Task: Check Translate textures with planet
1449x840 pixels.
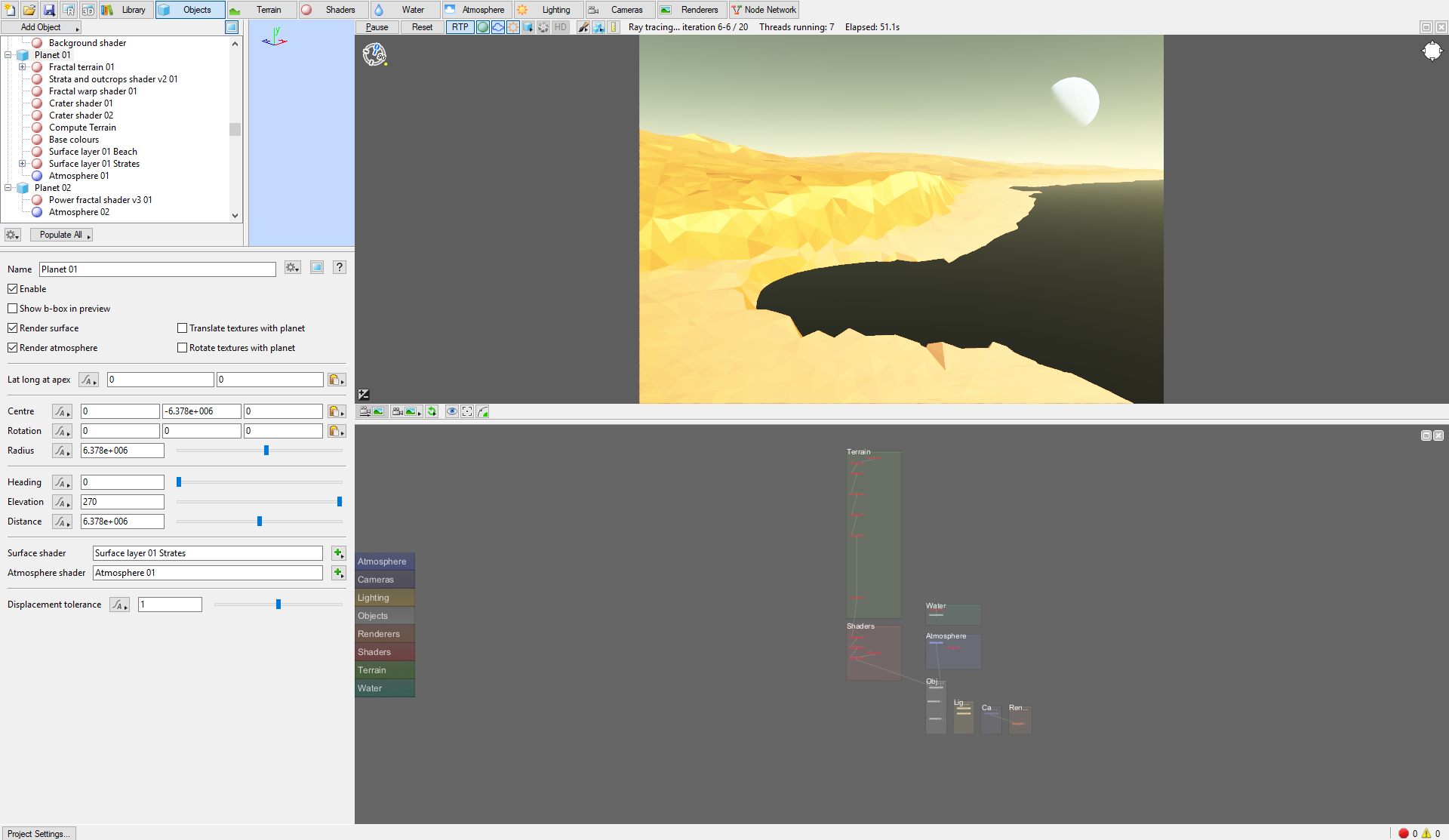Action: point(182,328)
